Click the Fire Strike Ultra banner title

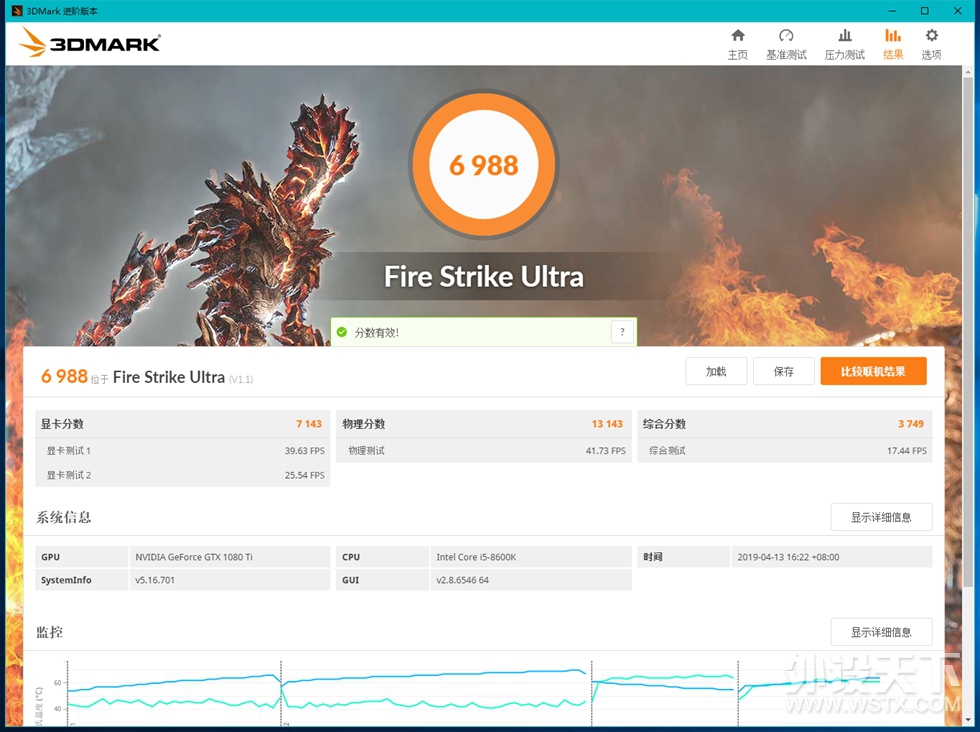tap(484, 276)
